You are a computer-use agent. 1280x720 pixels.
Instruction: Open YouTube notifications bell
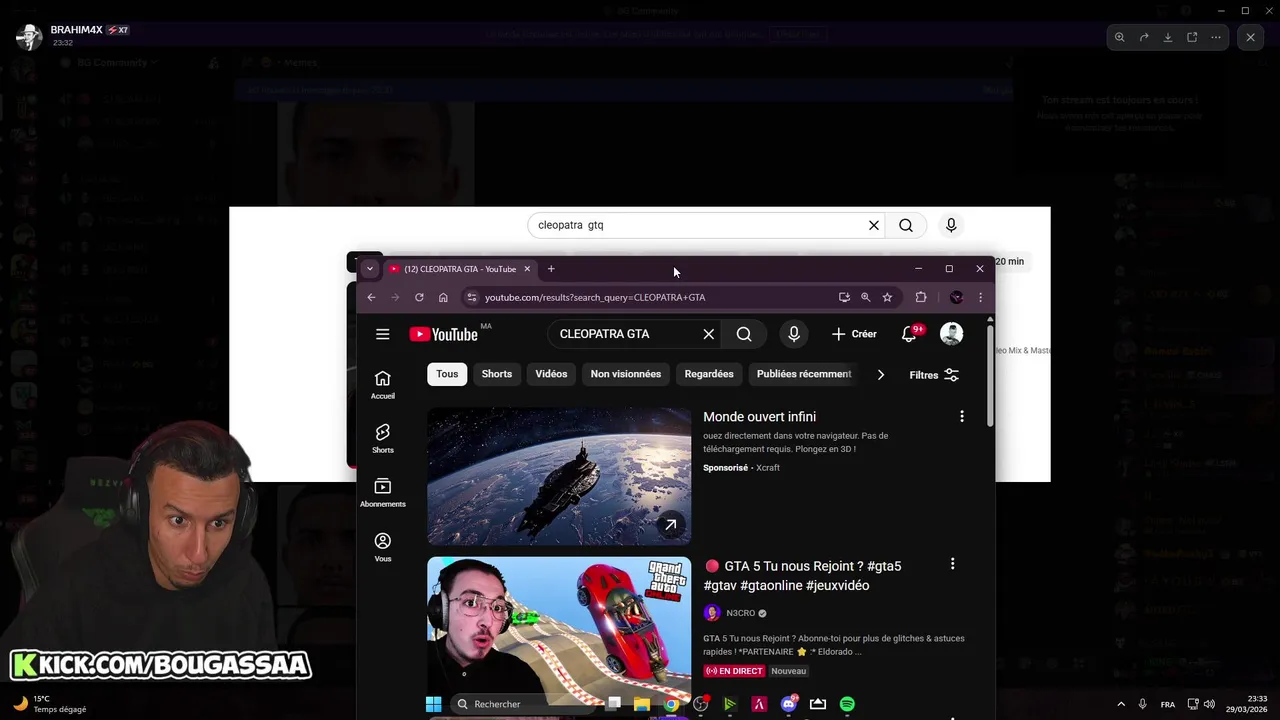[909, 334]
